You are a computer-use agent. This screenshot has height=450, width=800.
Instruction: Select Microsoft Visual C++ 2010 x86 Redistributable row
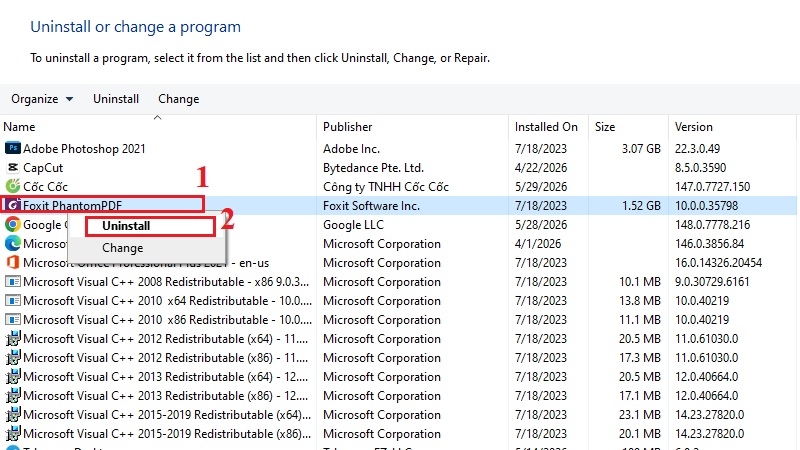(x=398, y=319)
